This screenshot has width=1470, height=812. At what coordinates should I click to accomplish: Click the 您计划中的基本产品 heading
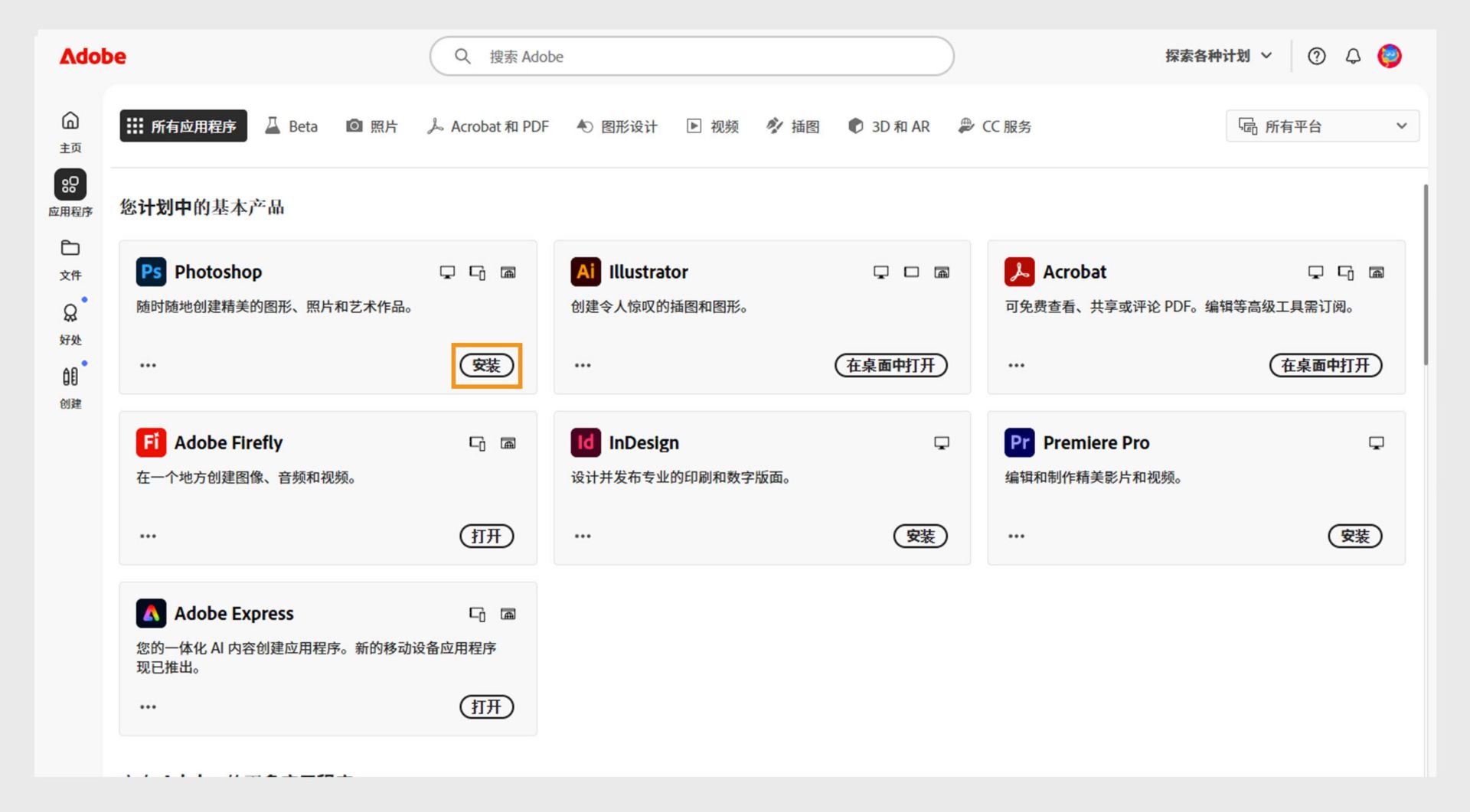(x=202, y=207)
